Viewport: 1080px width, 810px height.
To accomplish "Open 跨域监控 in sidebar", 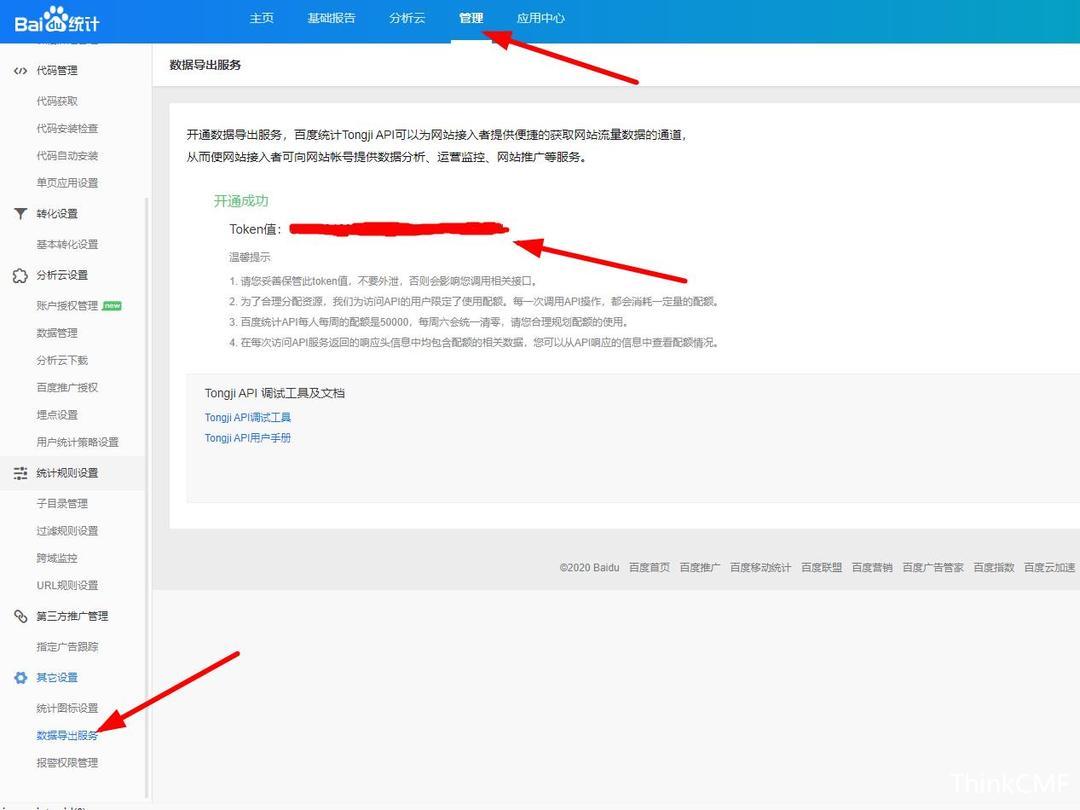I will (x=57, y=558).
